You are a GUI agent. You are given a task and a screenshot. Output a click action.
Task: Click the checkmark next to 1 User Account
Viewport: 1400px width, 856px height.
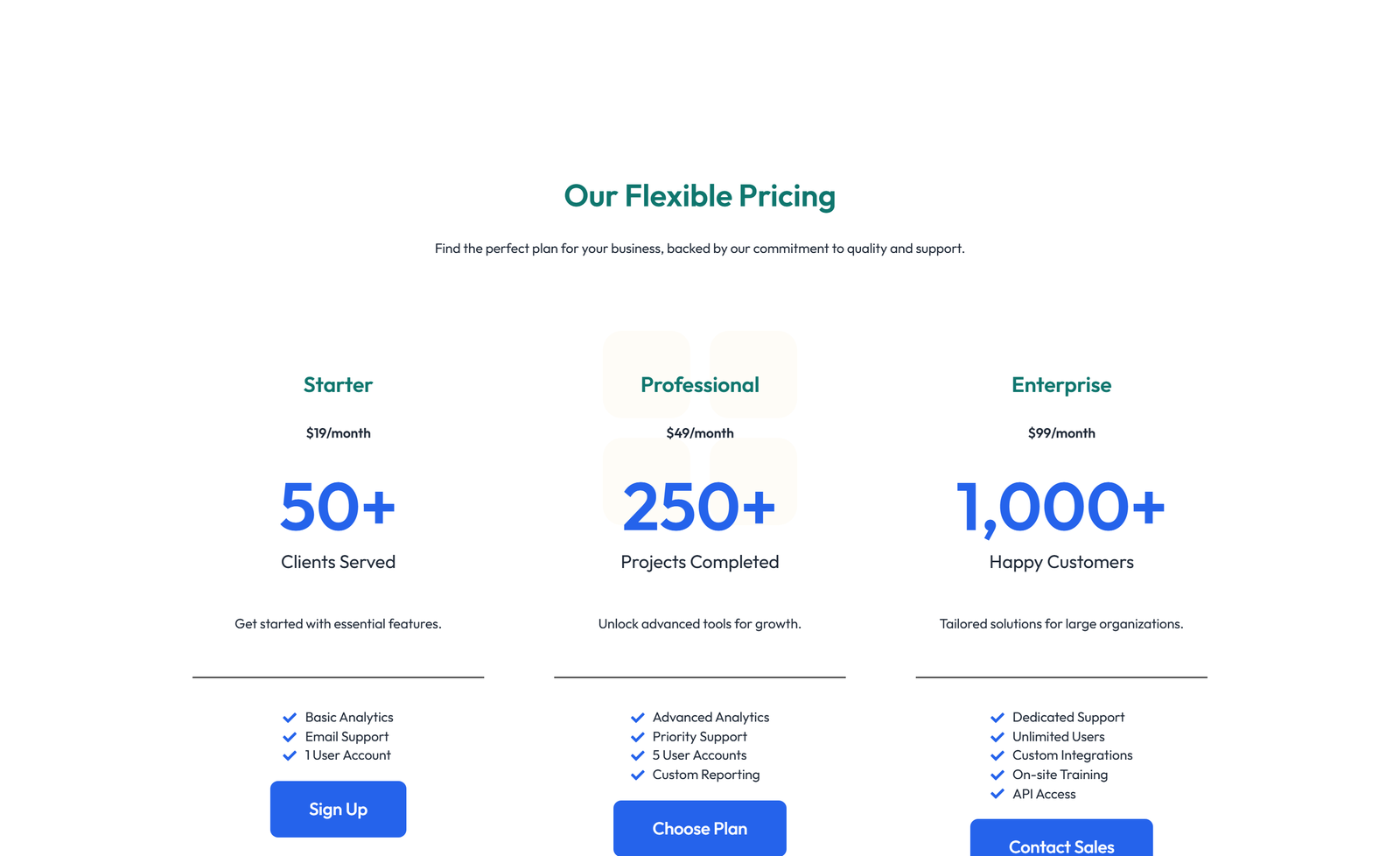point(290,755)
